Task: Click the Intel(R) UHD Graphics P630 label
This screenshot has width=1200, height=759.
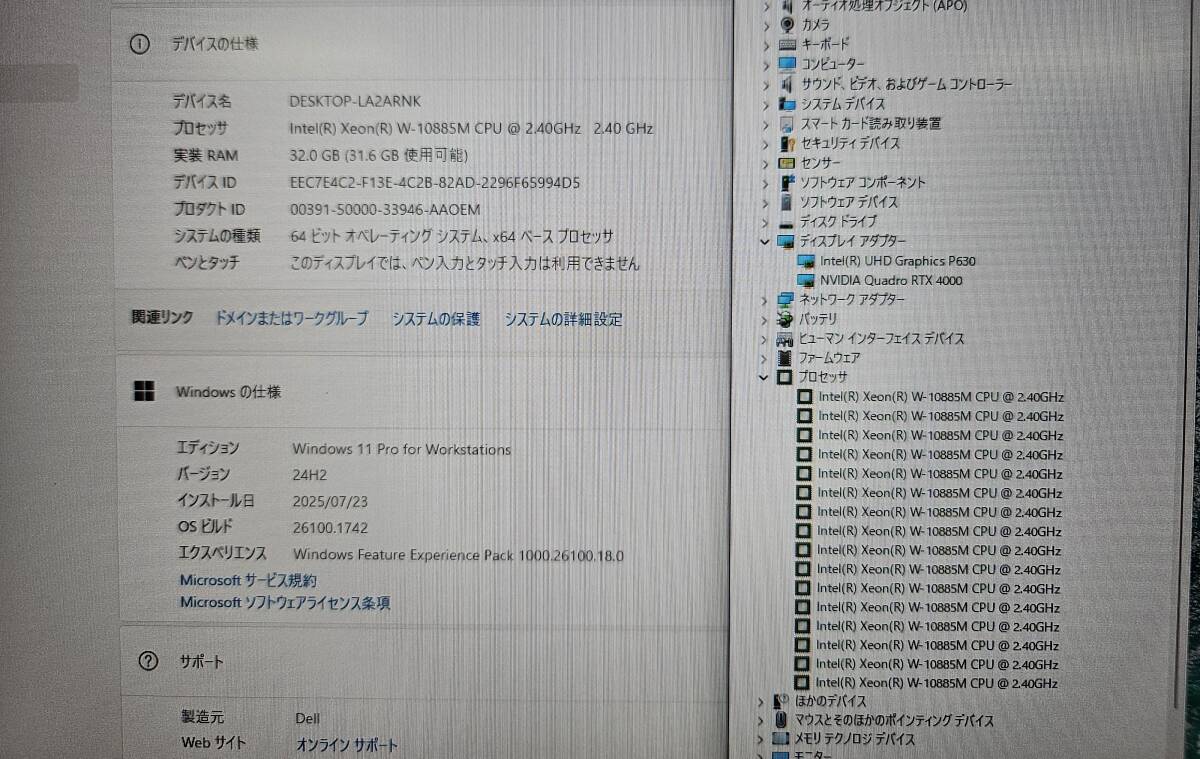Action: click(x=898, y=261)
